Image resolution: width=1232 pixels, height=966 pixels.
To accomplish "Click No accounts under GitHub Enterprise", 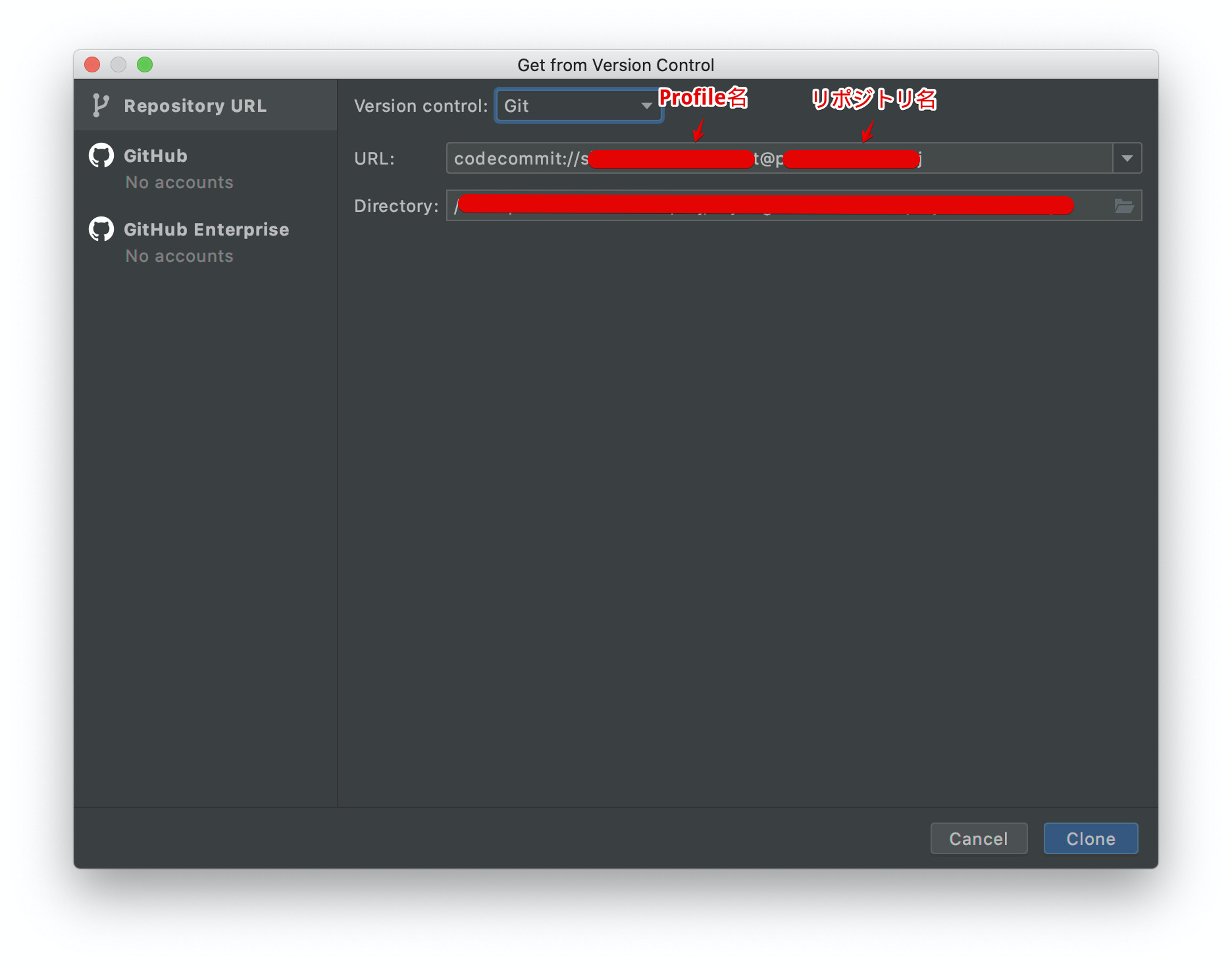I will point(179,256).
